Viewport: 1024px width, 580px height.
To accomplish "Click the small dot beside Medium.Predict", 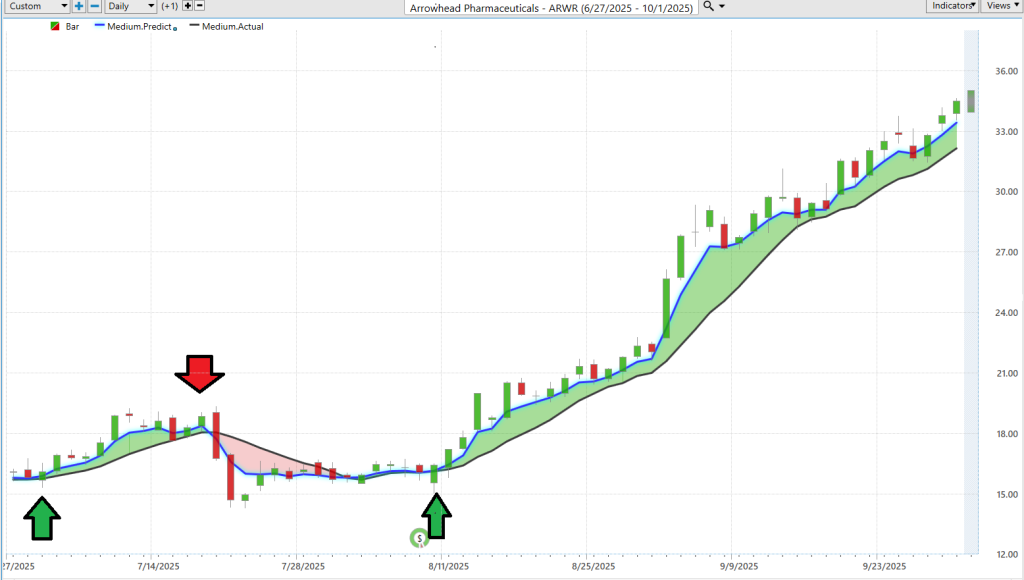I will (175, 29).
